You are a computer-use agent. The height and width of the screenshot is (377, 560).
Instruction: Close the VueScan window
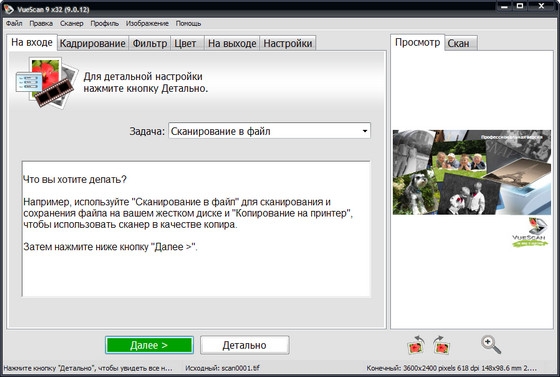coord(541,6)
